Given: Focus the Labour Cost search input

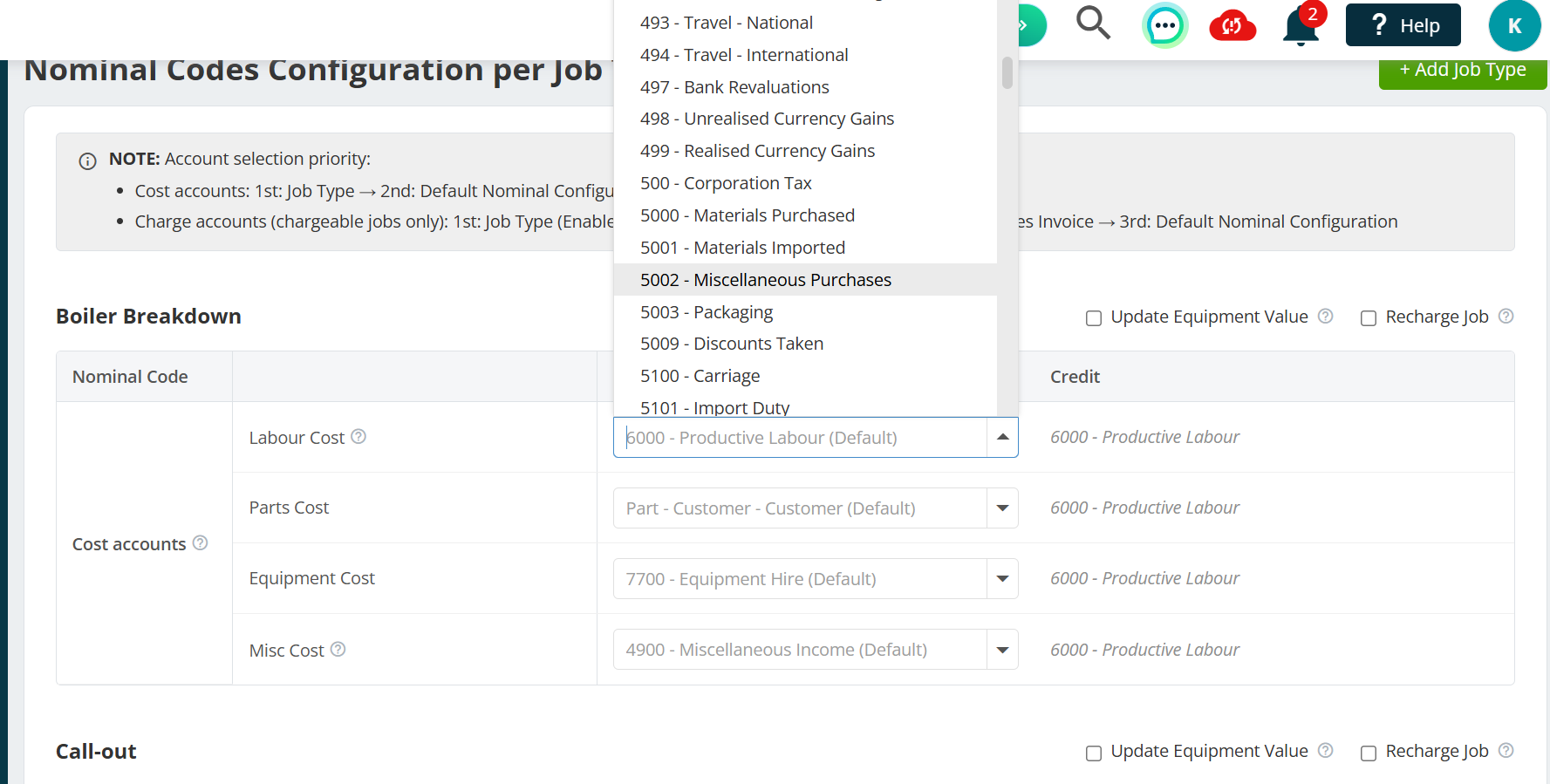Looking at the screenshot, I should click(800, 437).
